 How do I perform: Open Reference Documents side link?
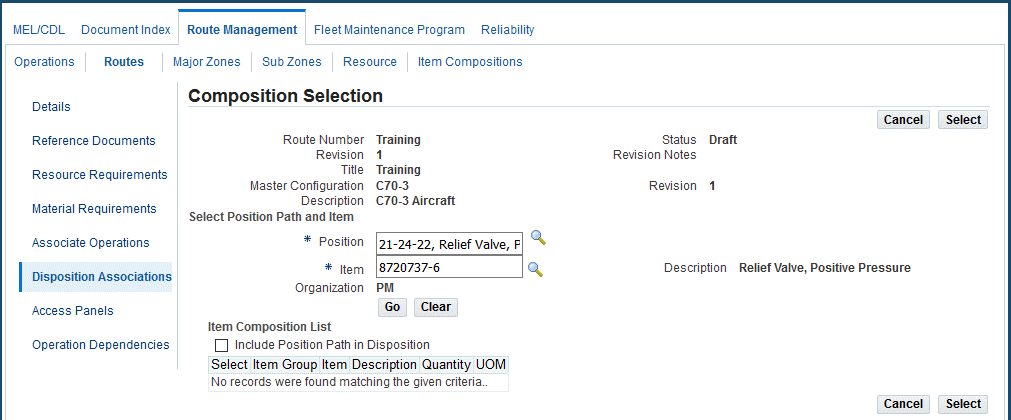click(x=93, y=141)
